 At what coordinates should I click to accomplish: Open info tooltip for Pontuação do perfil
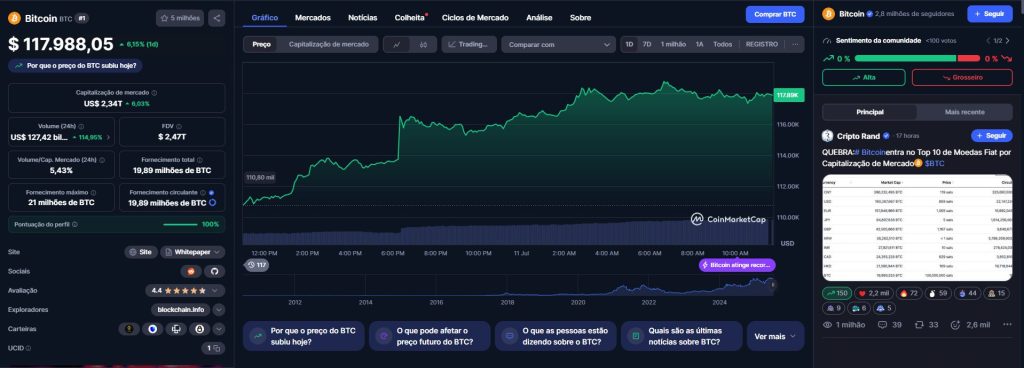pos(75,224)
